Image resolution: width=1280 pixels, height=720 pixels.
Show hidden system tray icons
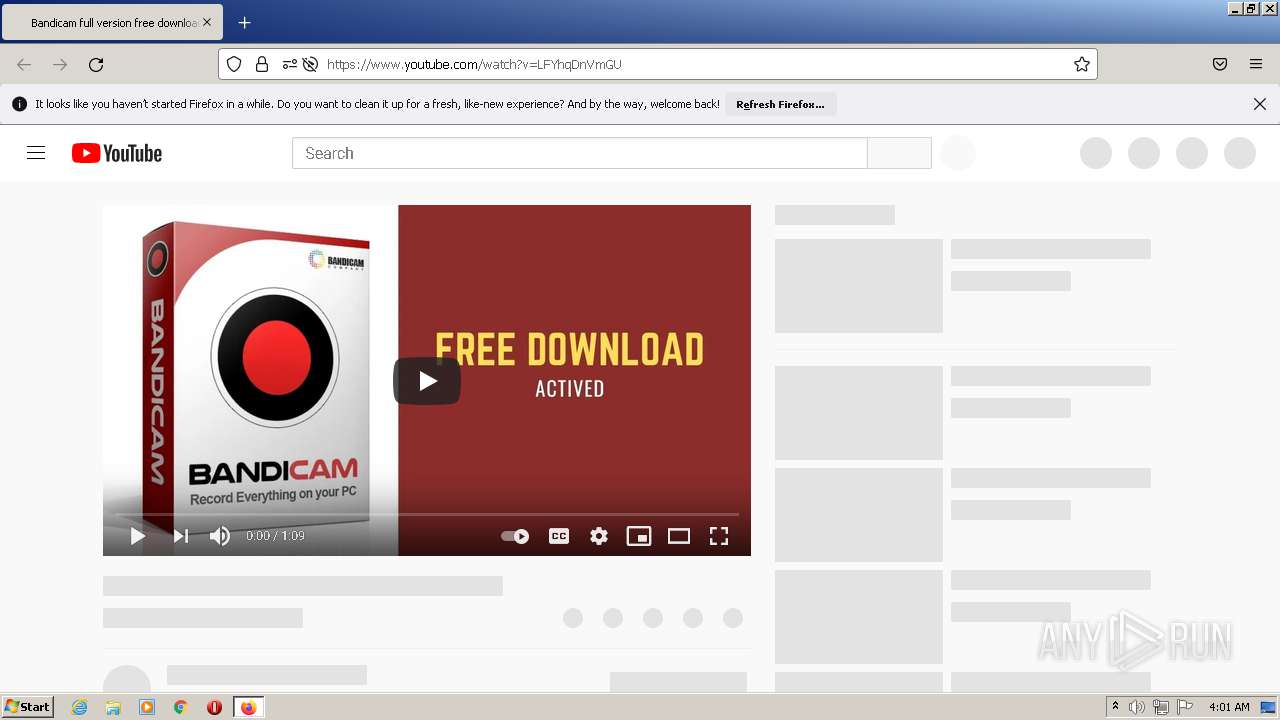coord(1115,707)
